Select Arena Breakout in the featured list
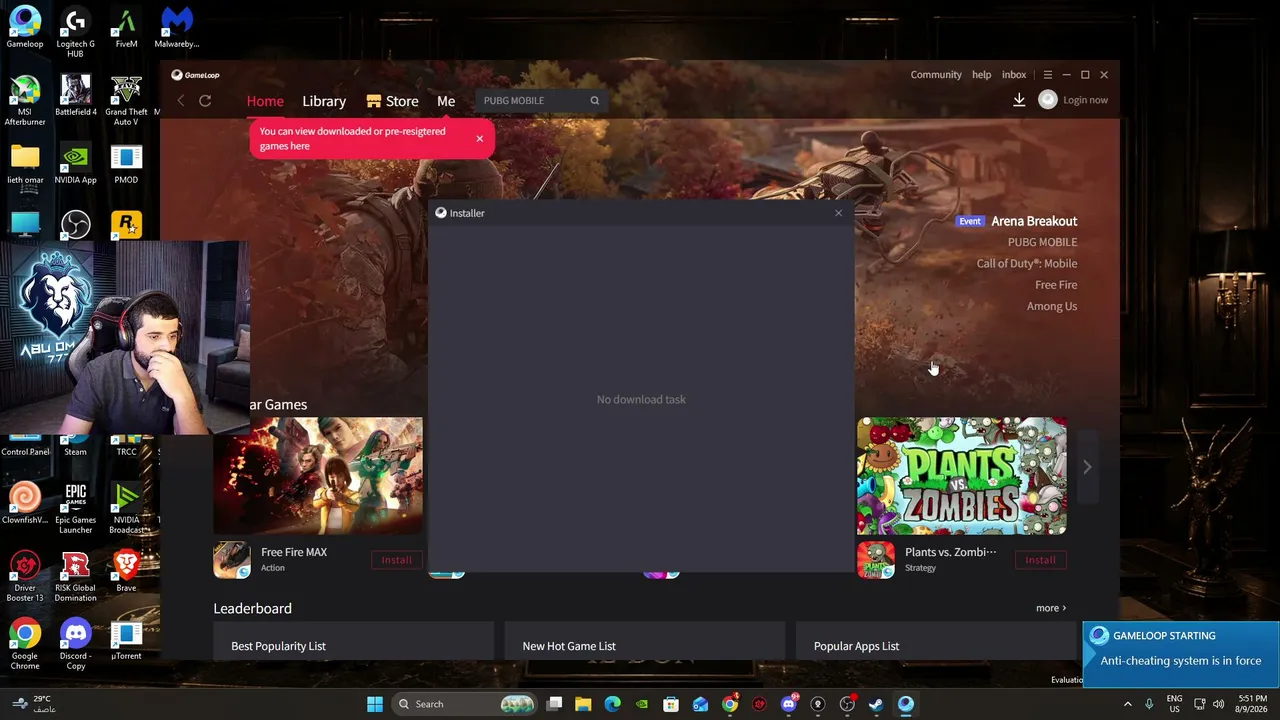This screenshot has width=1280, height=720. point(1034,221)
